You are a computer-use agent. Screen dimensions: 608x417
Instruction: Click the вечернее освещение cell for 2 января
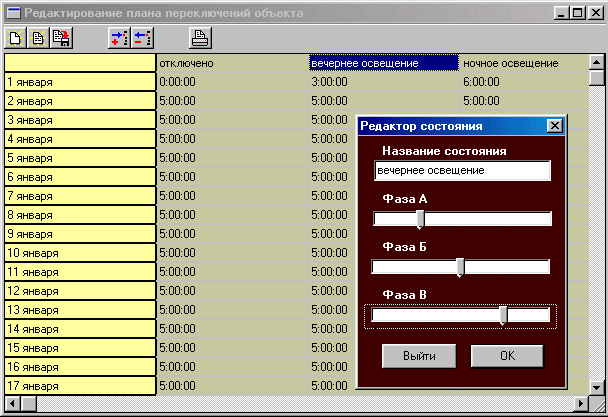coord(384,101)
